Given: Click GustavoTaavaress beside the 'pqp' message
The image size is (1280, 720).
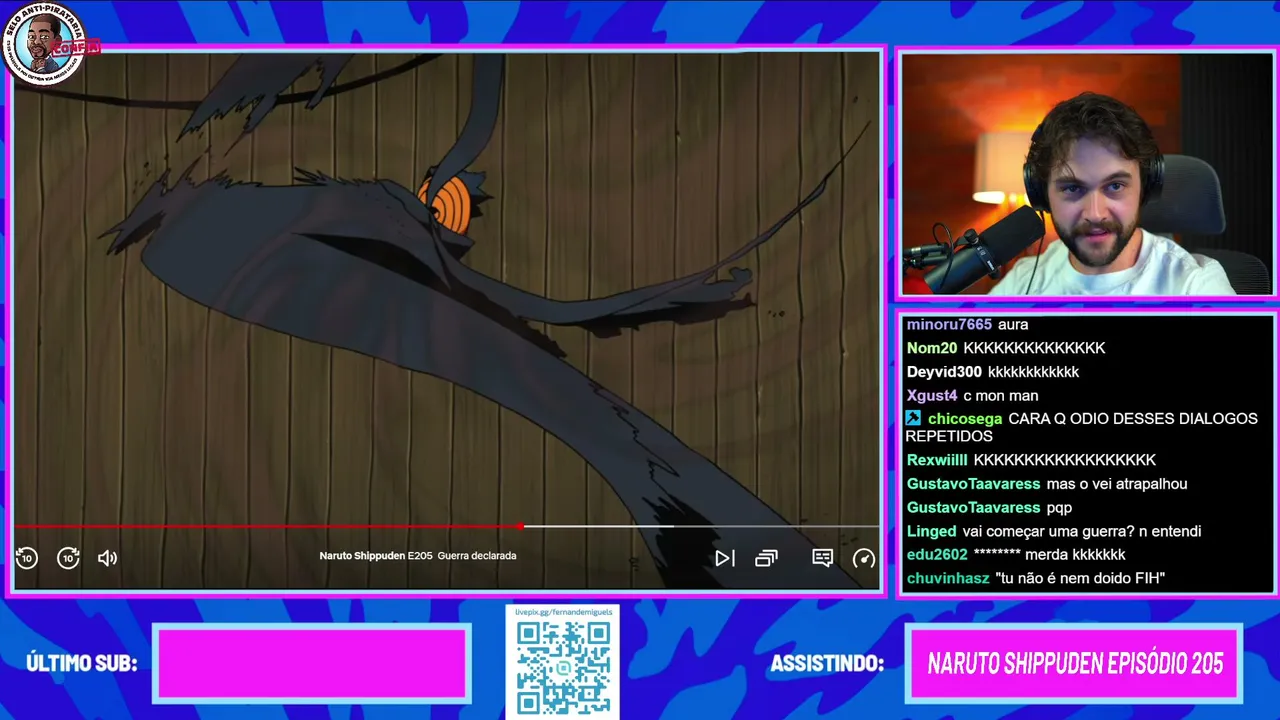Looking at the screenshot, I should coord(973,507).
